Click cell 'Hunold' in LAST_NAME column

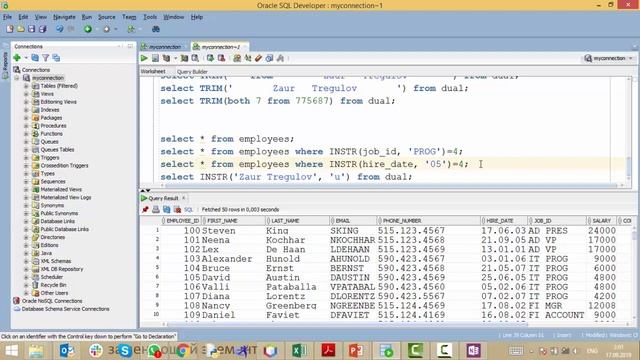(x=283, y=259)
